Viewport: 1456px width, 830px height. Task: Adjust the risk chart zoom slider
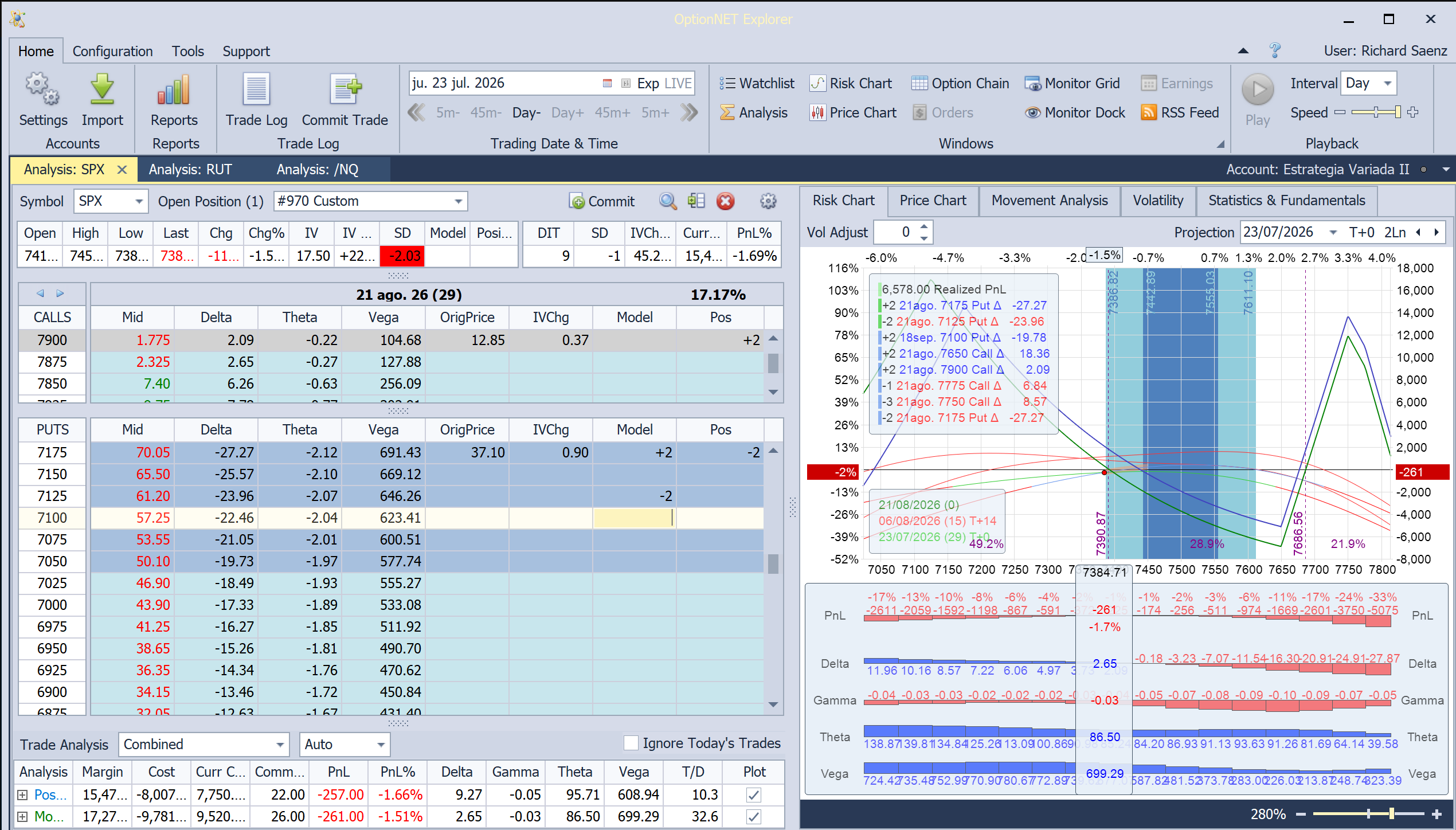click(1369, 814)
